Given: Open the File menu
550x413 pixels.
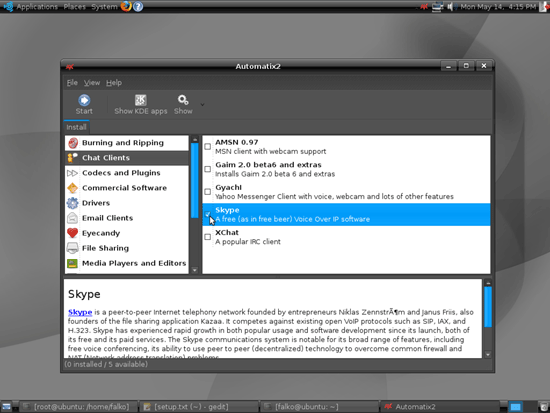Looking at the screenshot, I should [x=72, y=83].
